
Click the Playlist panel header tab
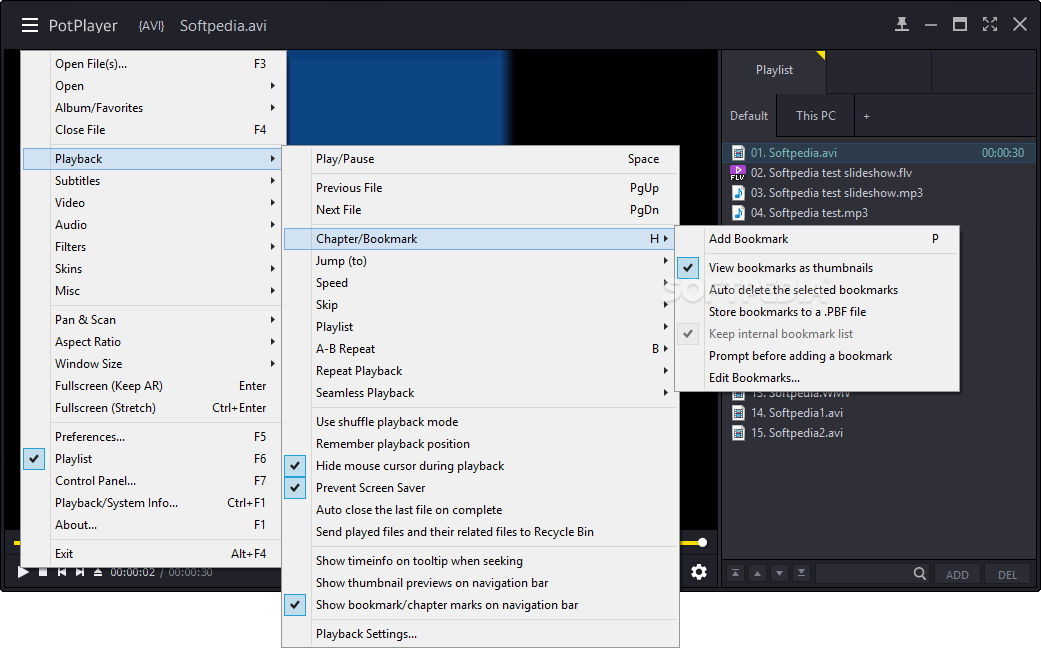tap(774, 70)
